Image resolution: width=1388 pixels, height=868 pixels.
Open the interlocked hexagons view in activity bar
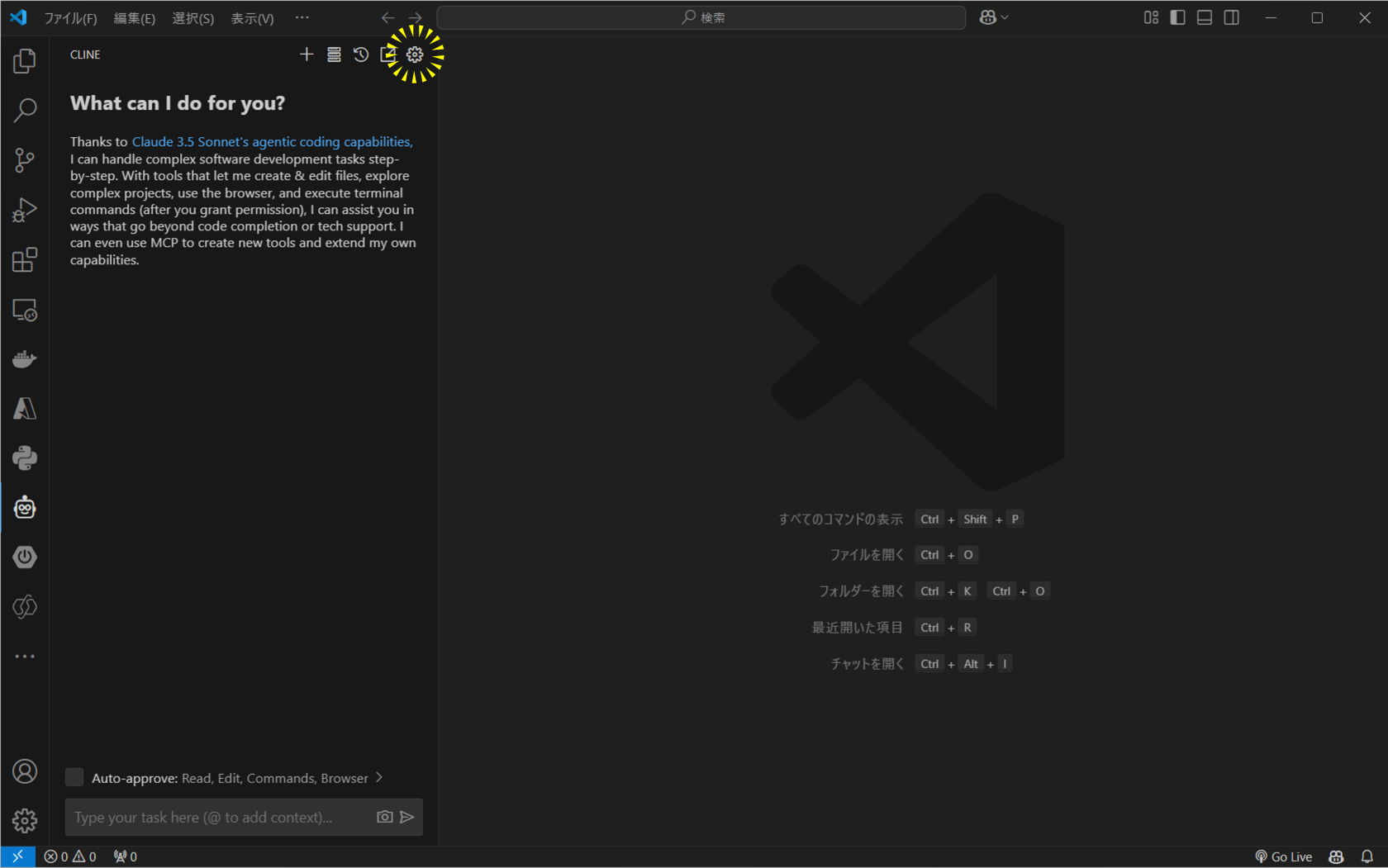pyautogui.click(x=25, y=607)
